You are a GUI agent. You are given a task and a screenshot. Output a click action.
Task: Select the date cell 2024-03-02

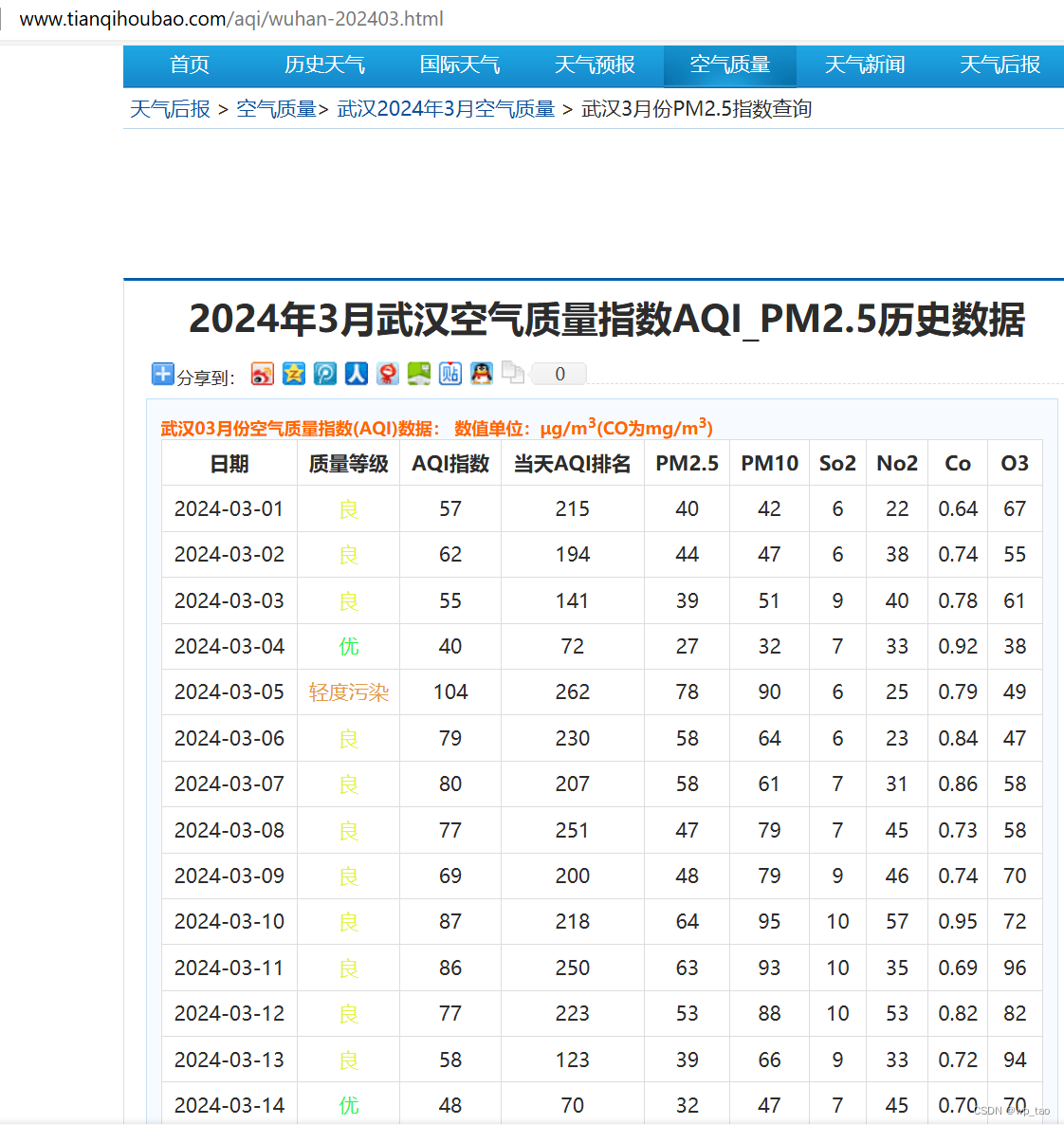point(229,555)
